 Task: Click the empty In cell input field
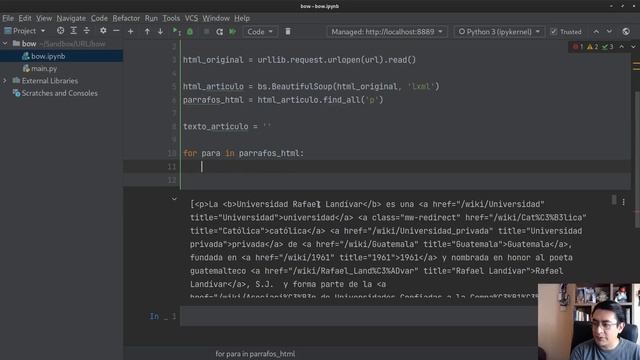[x=359, y=316]
